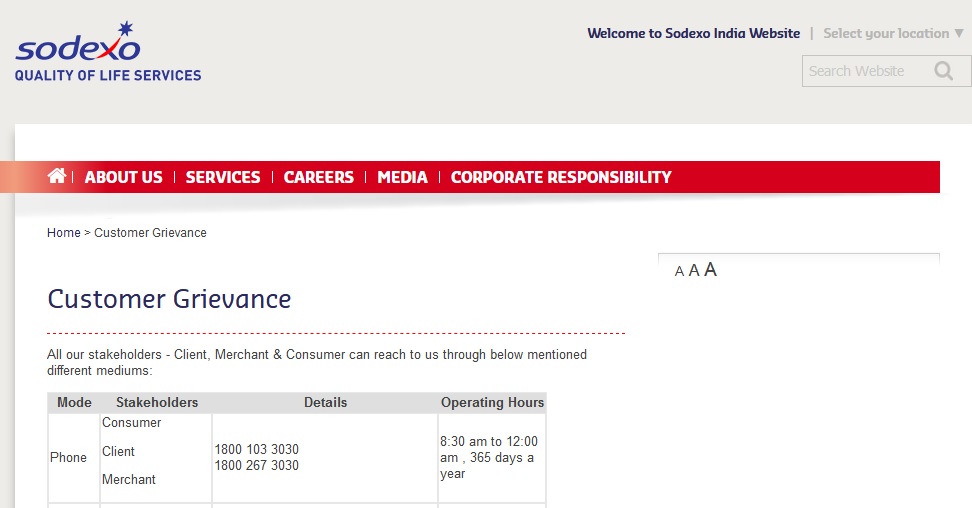Click the Welcome to Sodexo India Website text

[694, 33]
